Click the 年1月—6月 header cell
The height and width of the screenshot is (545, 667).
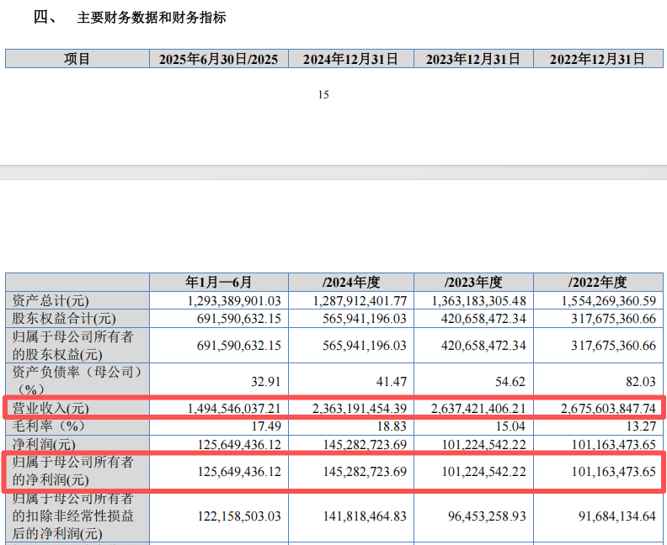(x=218, y=282)
